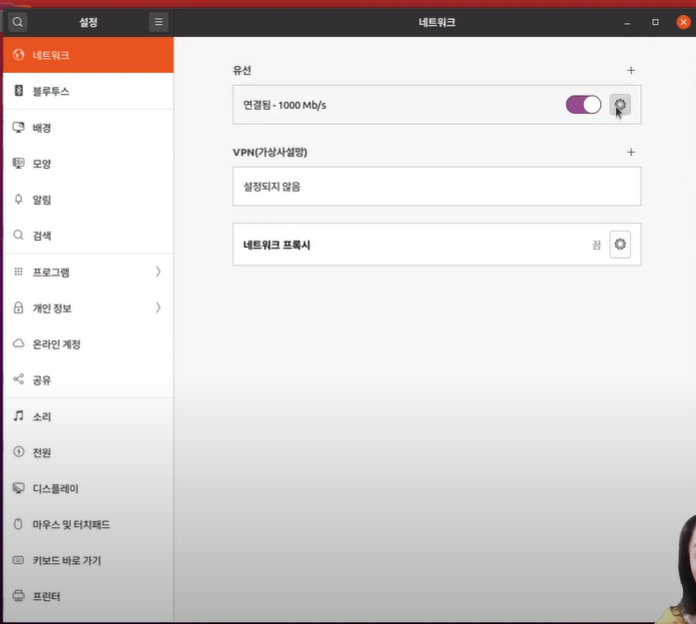
Task: Click the 블루투스 Bluetooth icon
Action: 18,91
